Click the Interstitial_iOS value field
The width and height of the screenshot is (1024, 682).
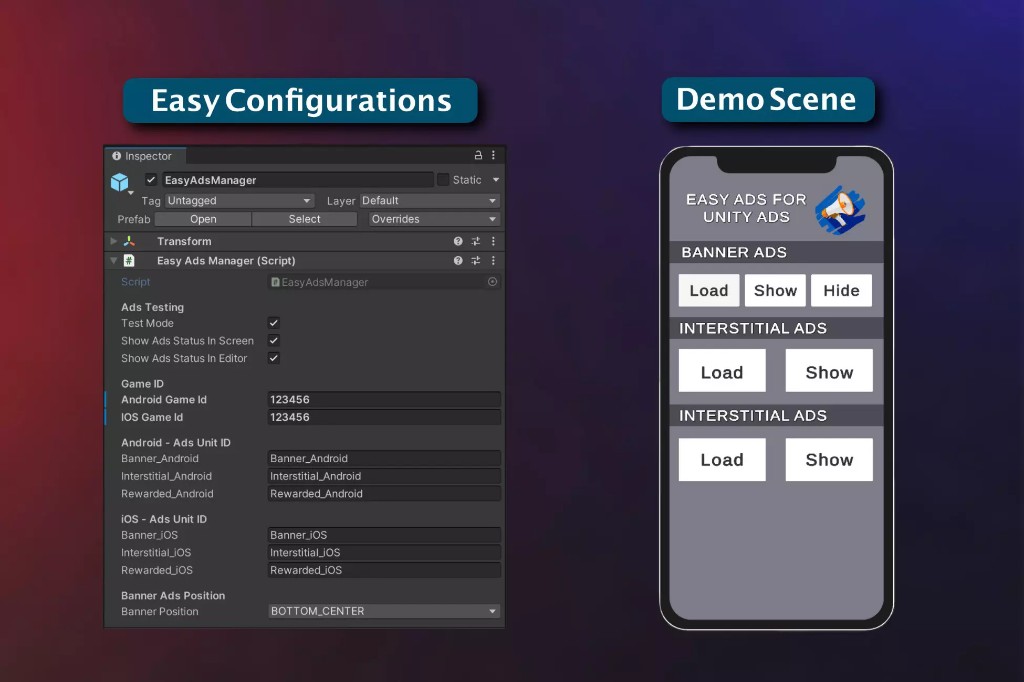click(x=384, y=552)
